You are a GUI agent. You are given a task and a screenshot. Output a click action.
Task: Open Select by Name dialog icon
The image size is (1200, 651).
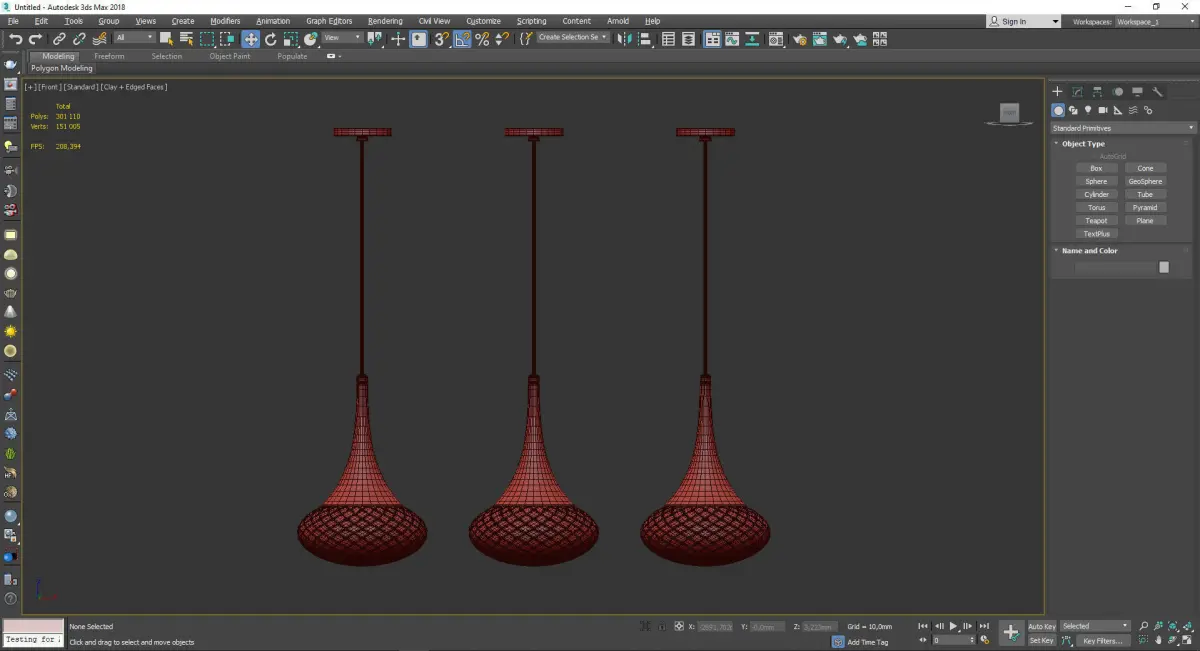pyautogui.click(x=186, y=39)
